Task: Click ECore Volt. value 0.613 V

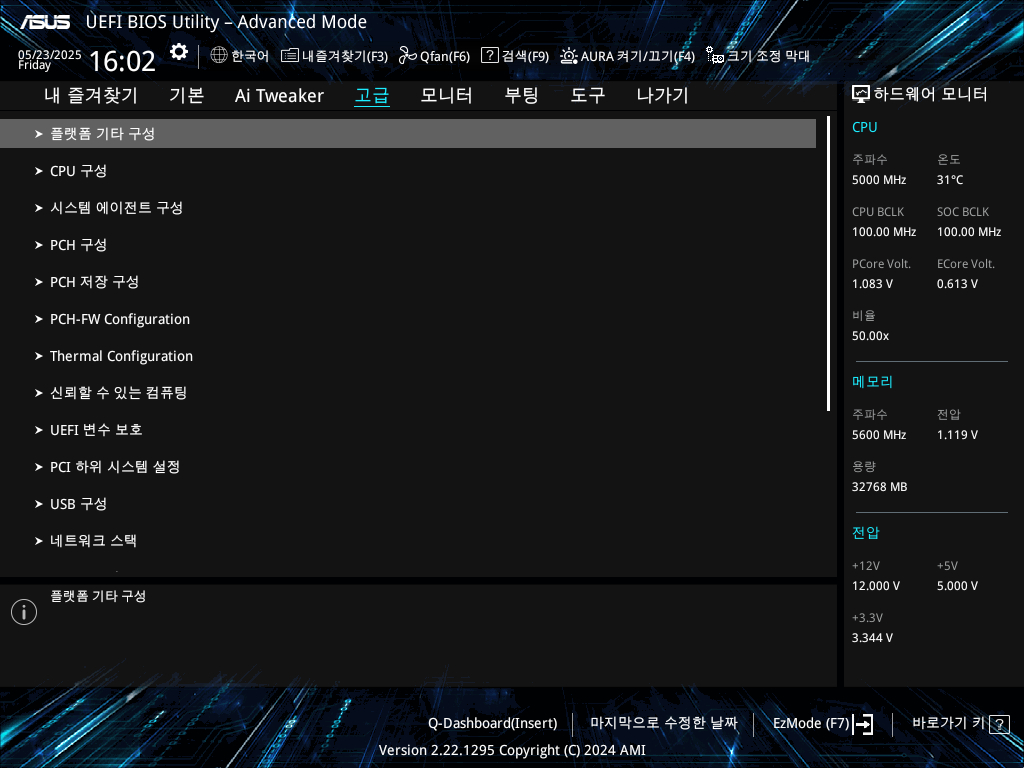Action: tap(957, 284)
